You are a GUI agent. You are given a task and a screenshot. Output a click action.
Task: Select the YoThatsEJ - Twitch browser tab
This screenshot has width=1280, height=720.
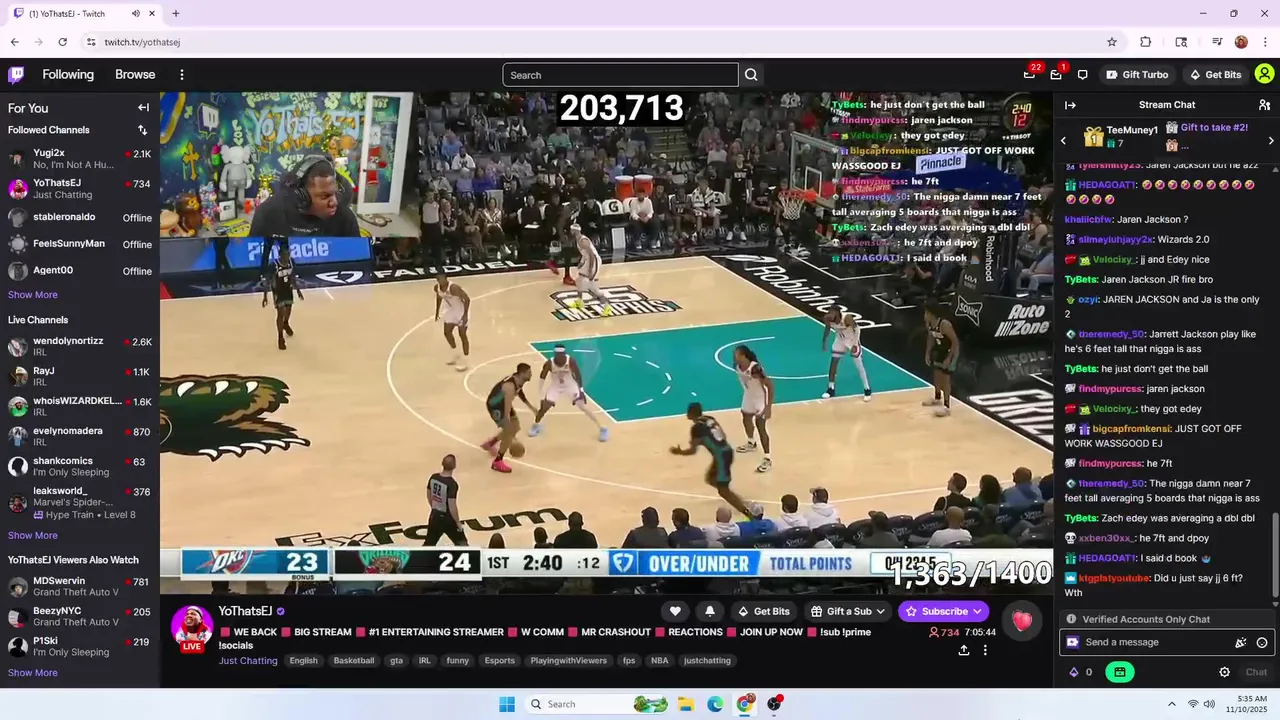pos(85,14)
